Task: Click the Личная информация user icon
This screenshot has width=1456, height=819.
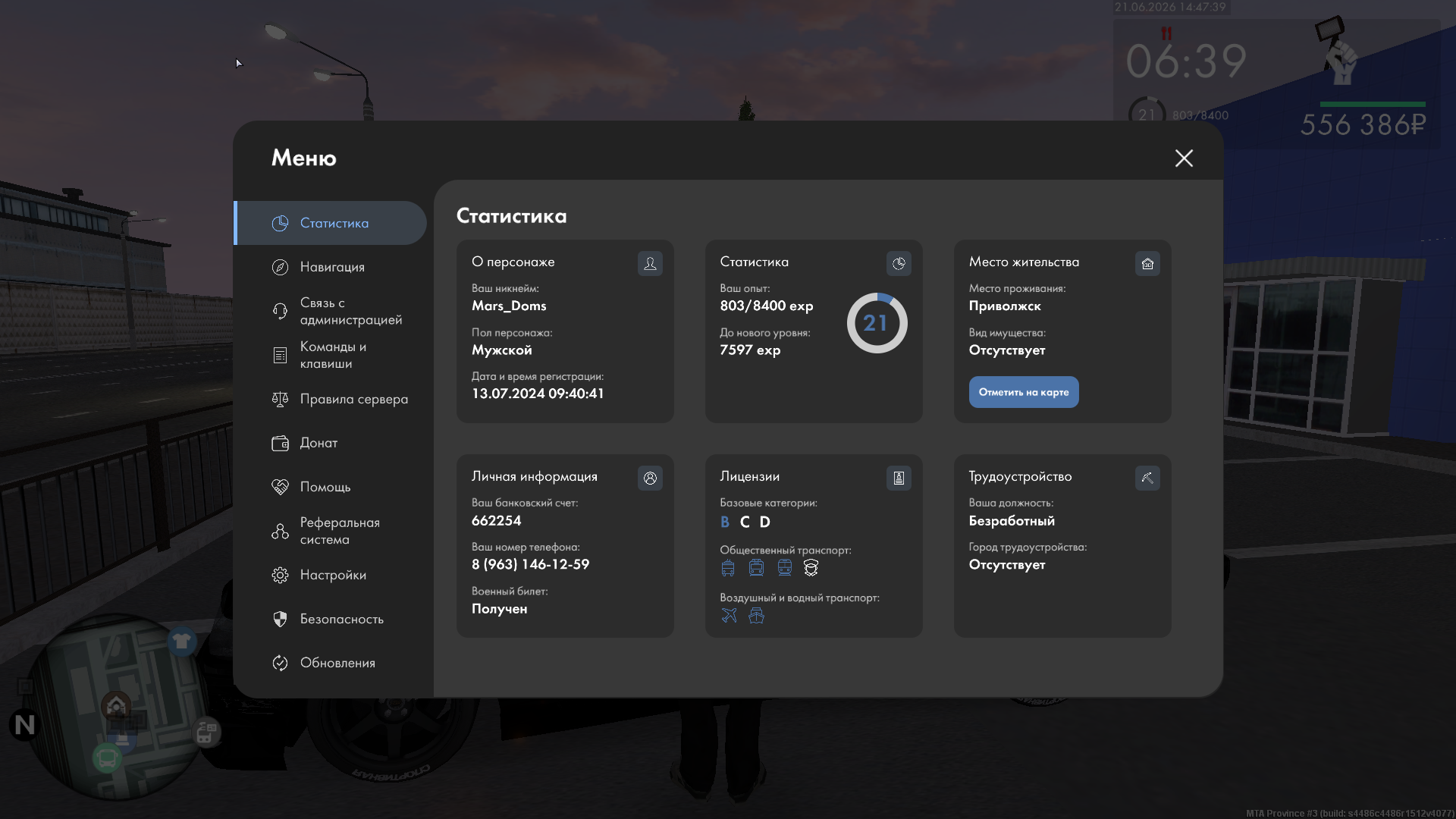Action: (650, 478)
